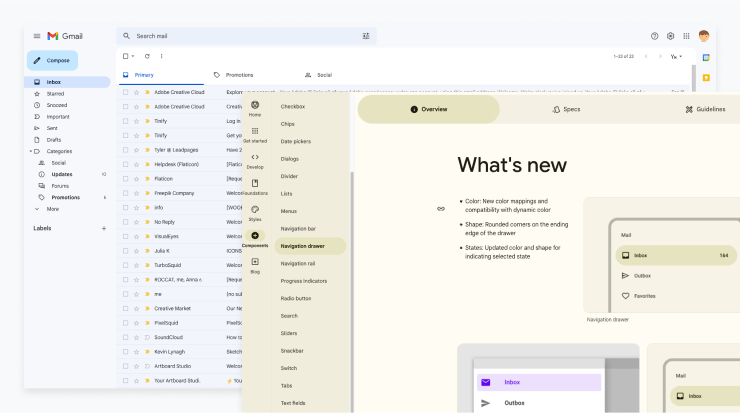Screen dimensions: 740x413
Task: Click the account avatar picture
Action: pos(704,36)
